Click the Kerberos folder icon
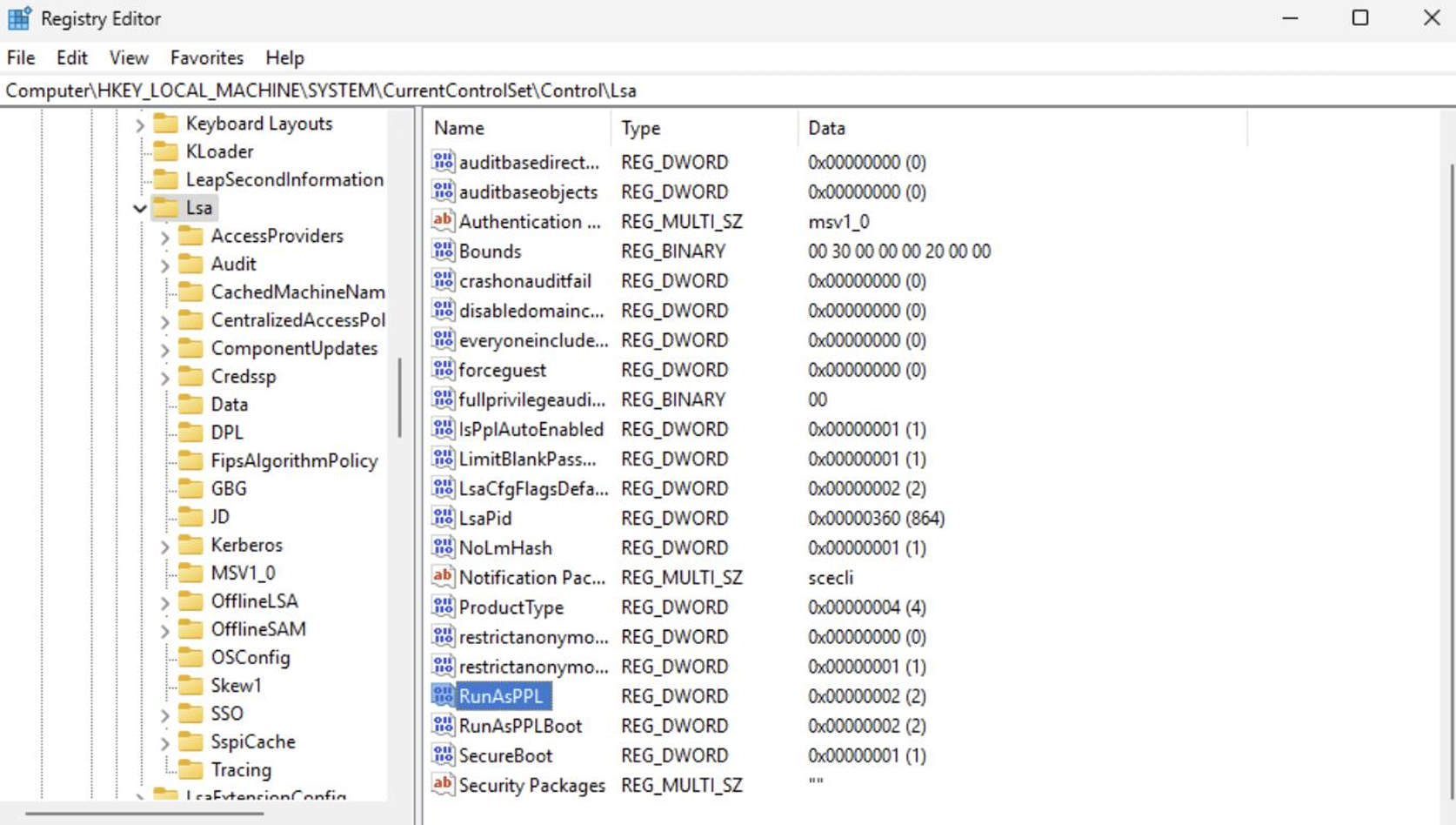This screenshot has height=825, width=1456. 190,545
